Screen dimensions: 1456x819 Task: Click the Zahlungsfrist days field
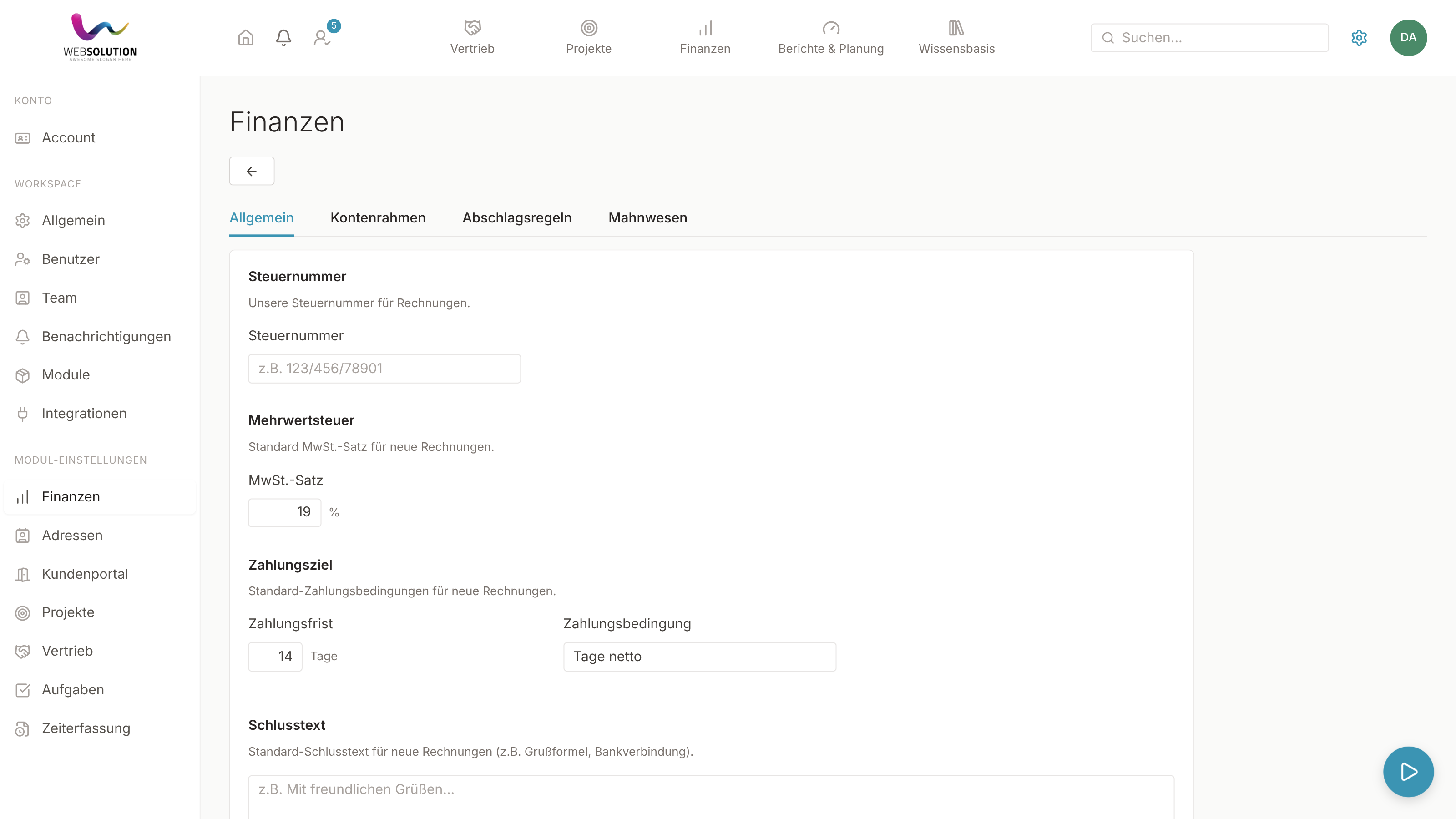click(275, 657)
